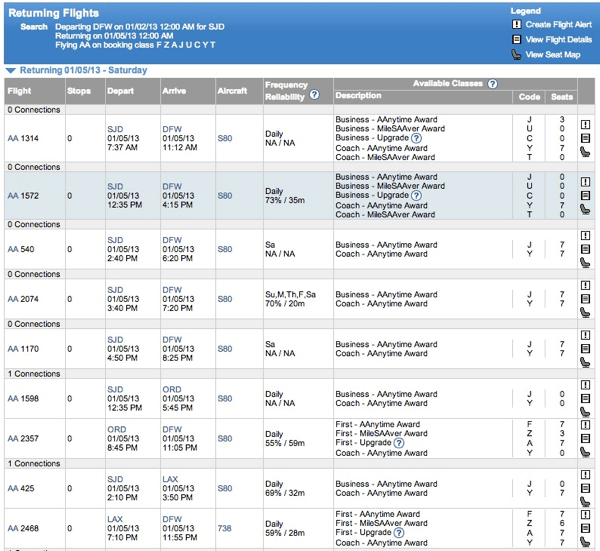View flight details for AA 1314
The height and width of the screenshot is (551, 600).
(x=585, y=138)
